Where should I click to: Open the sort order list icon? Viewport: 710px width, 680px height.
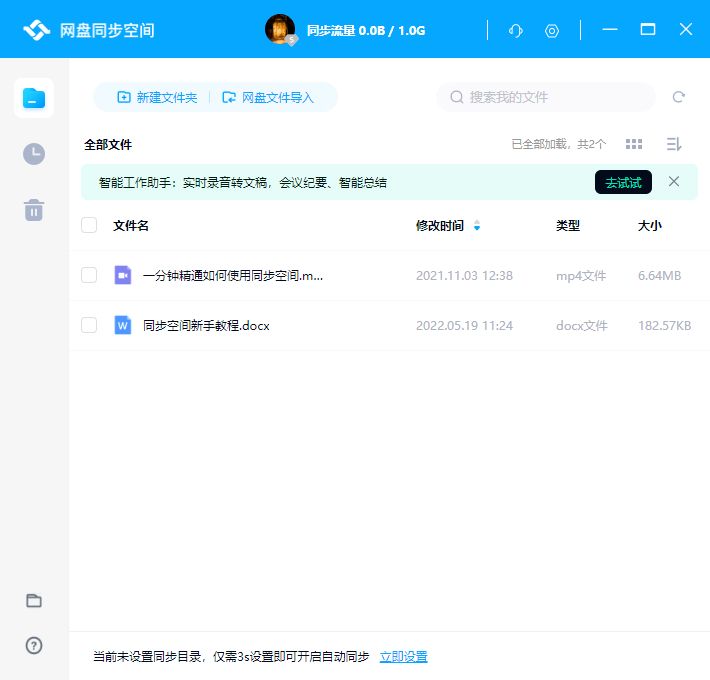[x=674, y=144]
